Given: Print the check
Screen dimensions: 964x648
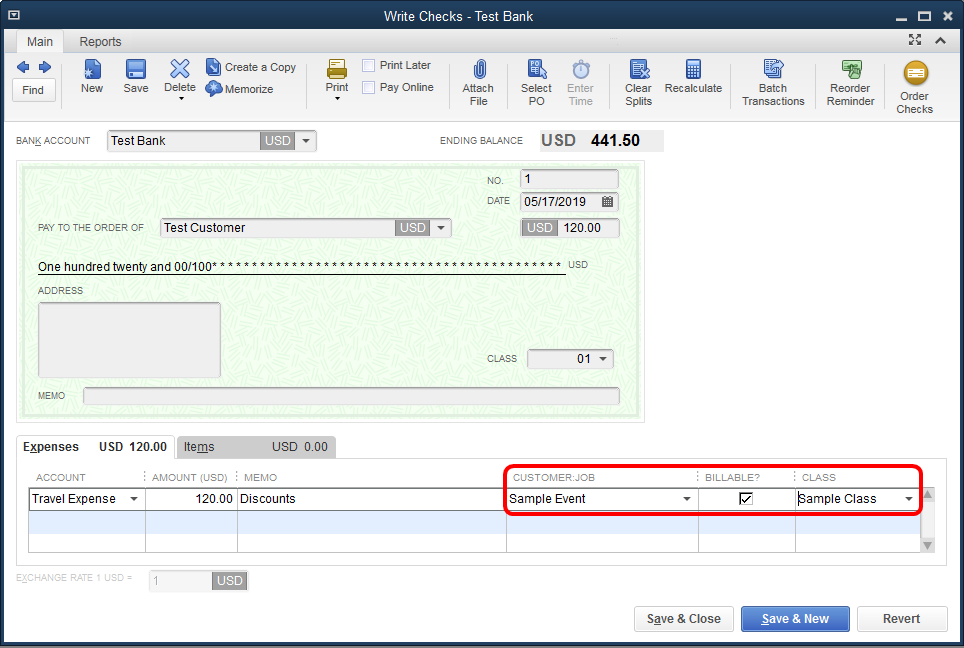Looking at the screenshot, I should click(336, 75).
